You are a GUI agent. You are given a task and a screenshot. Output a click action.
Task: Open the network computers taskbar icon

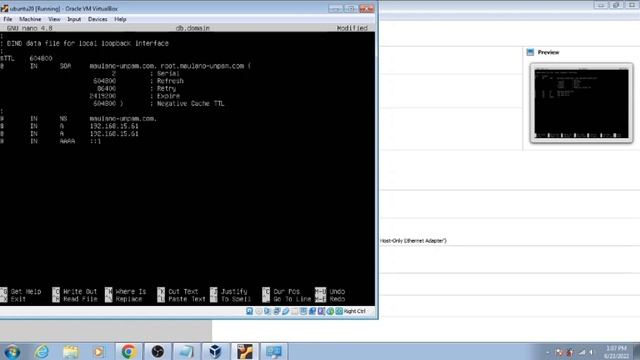coord(273,351)
